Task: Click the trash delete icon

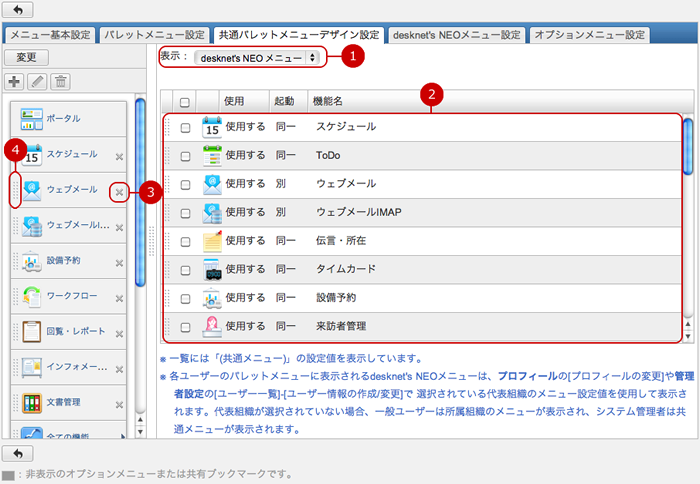Action: pos(60,81)
